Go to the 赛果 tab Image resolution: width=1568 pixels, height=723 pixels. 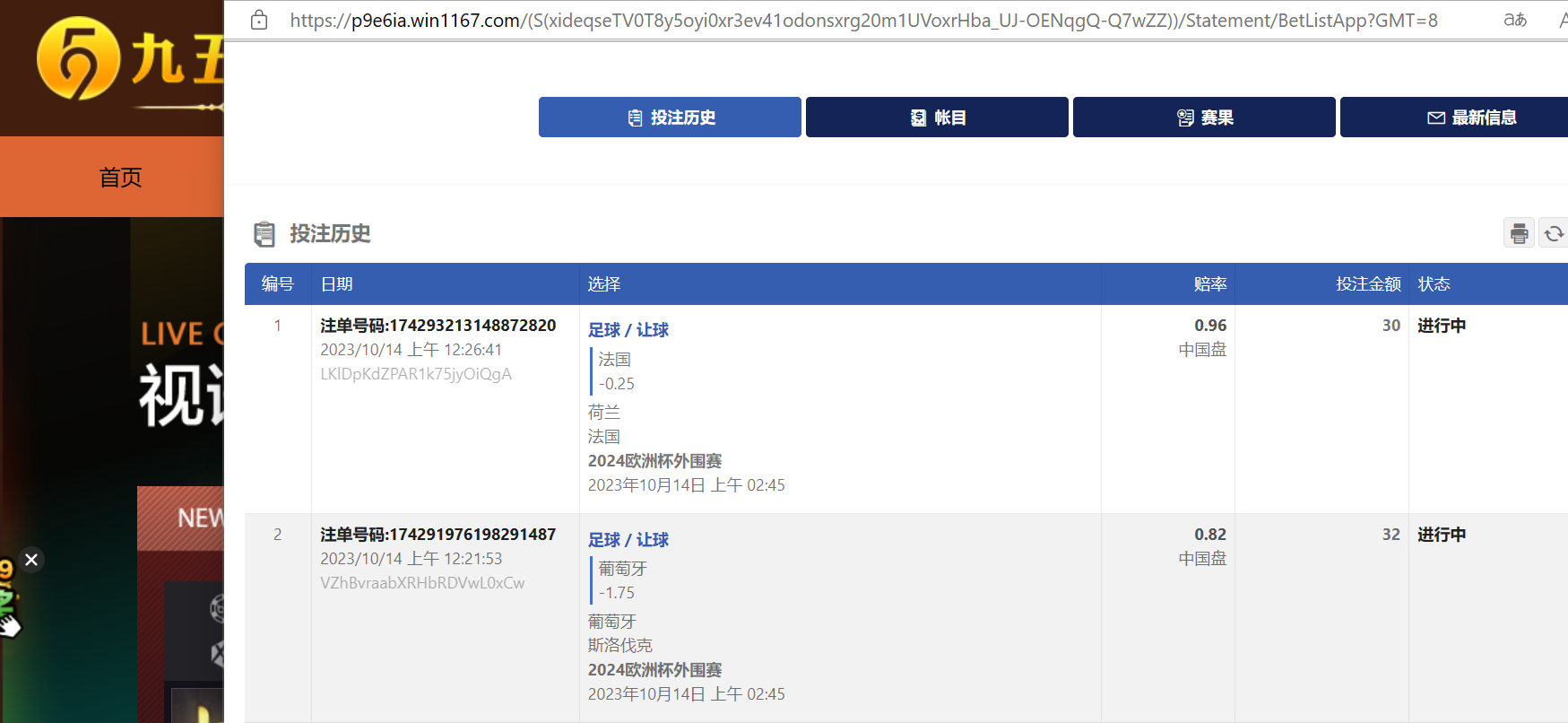point(1204,118)
